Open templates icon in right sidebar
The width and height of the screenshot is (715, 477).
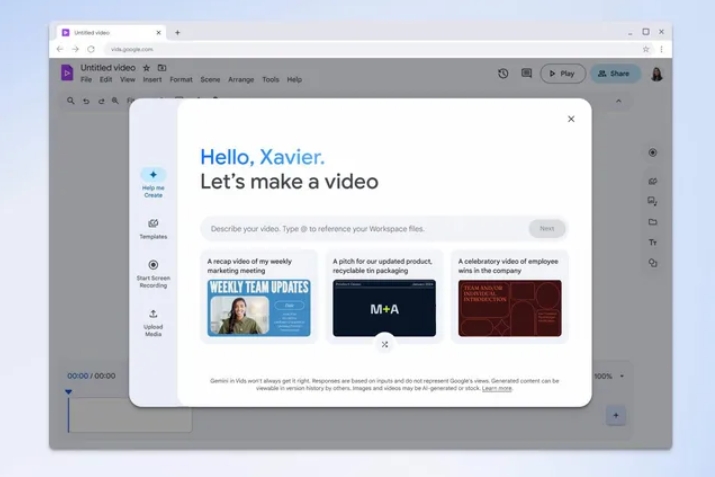(653, 181)
